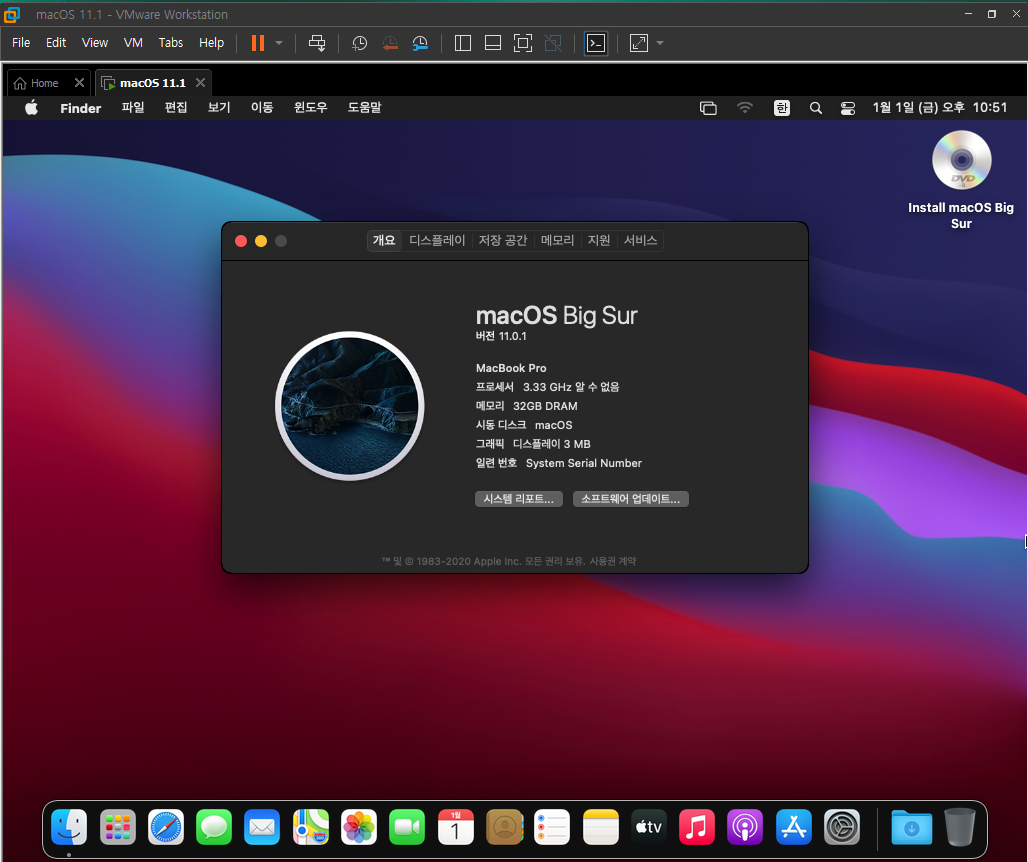The height and width of the screenshot is (862, 1028).
Task: Switch to Unity mode
Action: coord(553,43)
